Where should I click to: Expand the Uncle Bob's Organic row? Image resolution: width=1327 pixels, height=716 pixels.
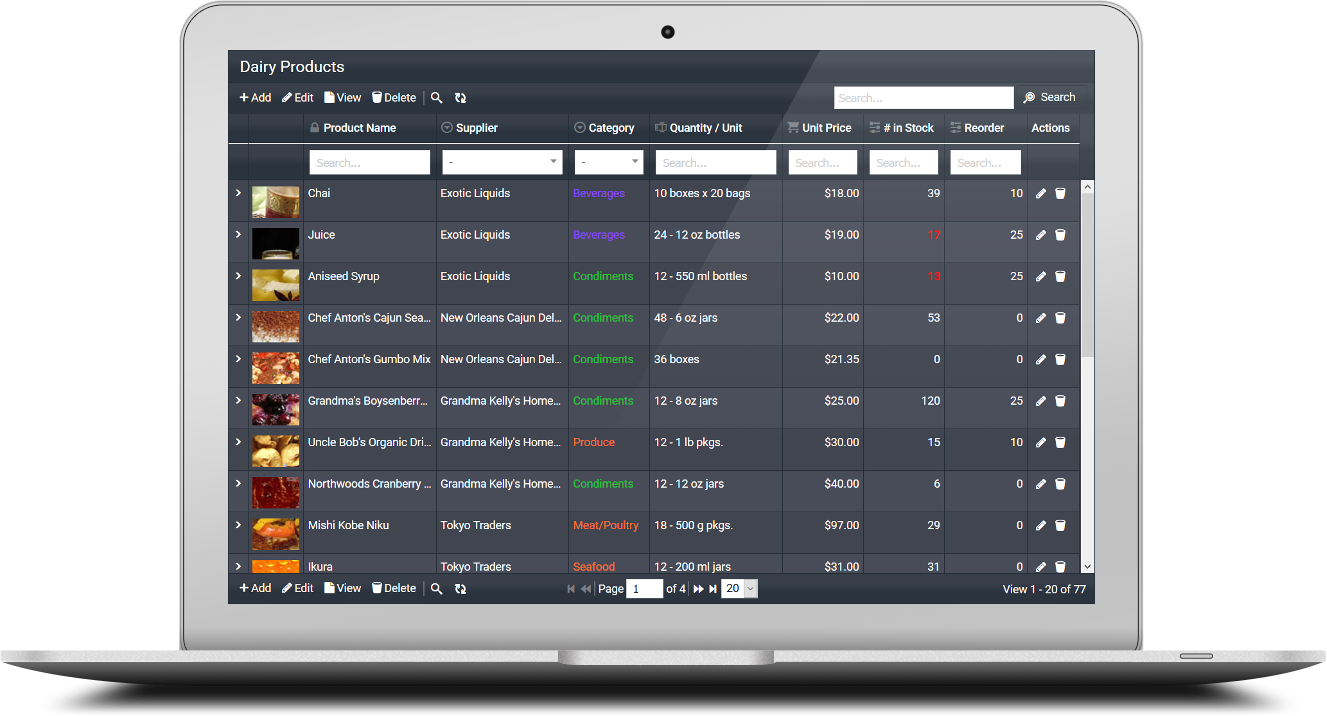coord(238,442)
